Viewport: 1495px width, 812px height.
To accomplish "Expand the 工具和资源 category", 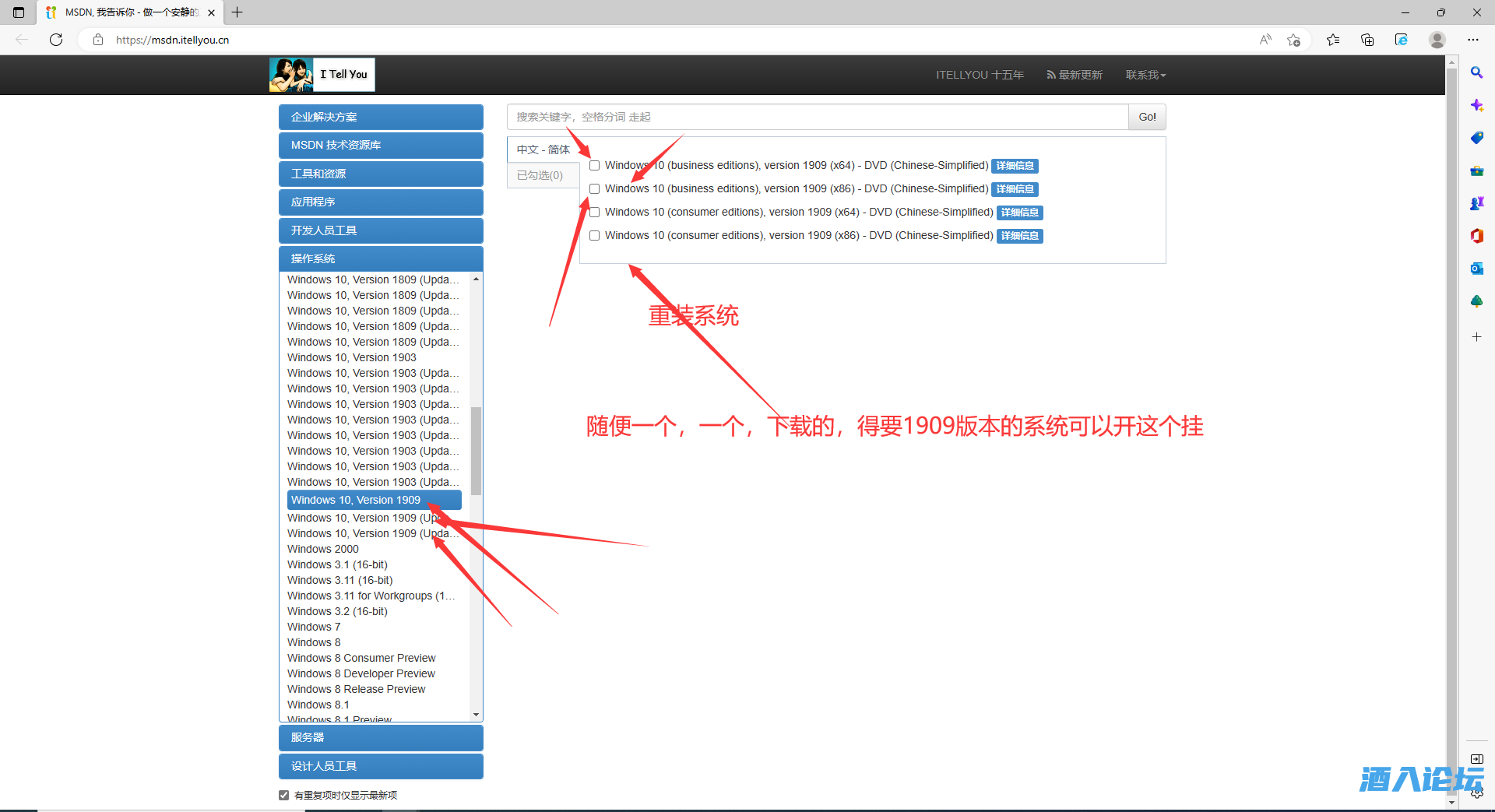I will (381, 174).
